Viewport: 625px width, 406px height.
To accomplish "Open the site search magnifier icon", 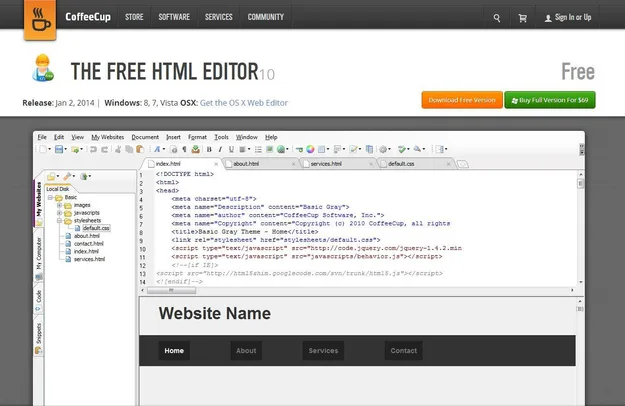I will click(x=497, y=18).
